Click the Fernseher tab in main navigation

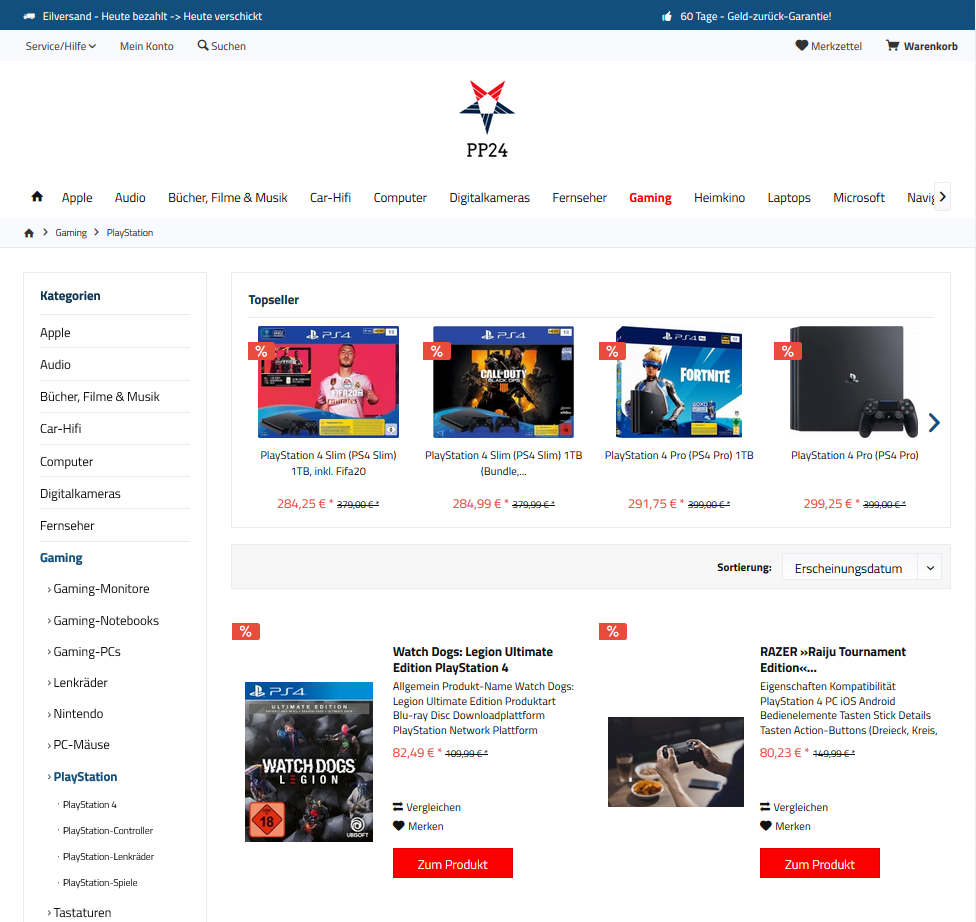pyautogui.click(x=580, y=197)
